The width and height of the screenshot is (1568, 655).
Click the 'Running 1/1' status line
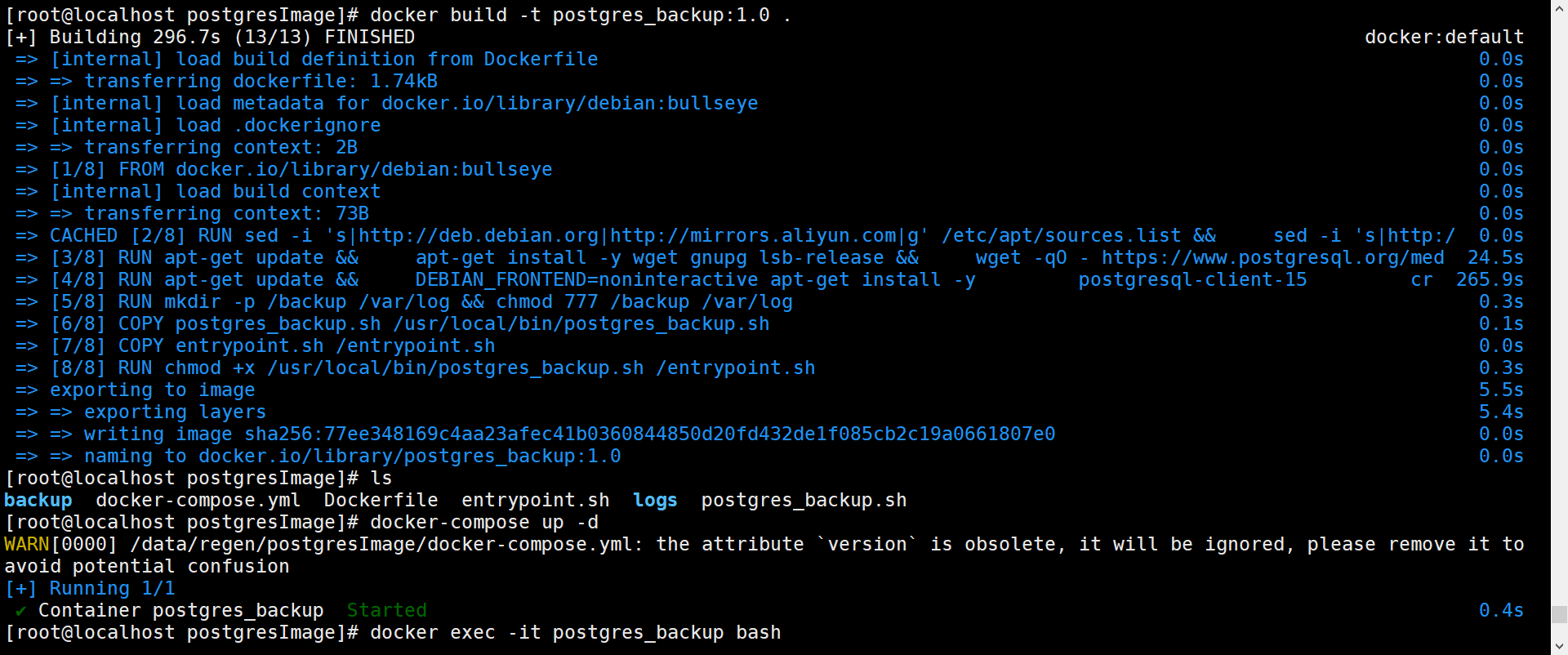[112, 589]
